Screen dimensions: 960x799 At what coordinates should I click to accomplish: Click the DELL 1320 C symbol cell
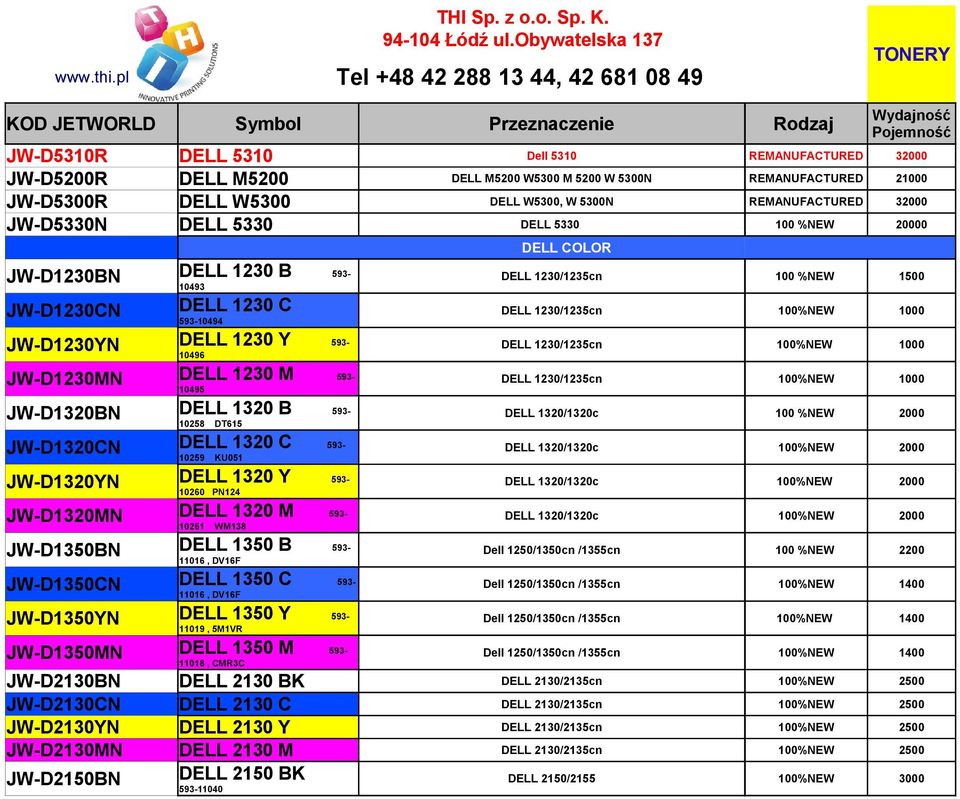(268, 448)
